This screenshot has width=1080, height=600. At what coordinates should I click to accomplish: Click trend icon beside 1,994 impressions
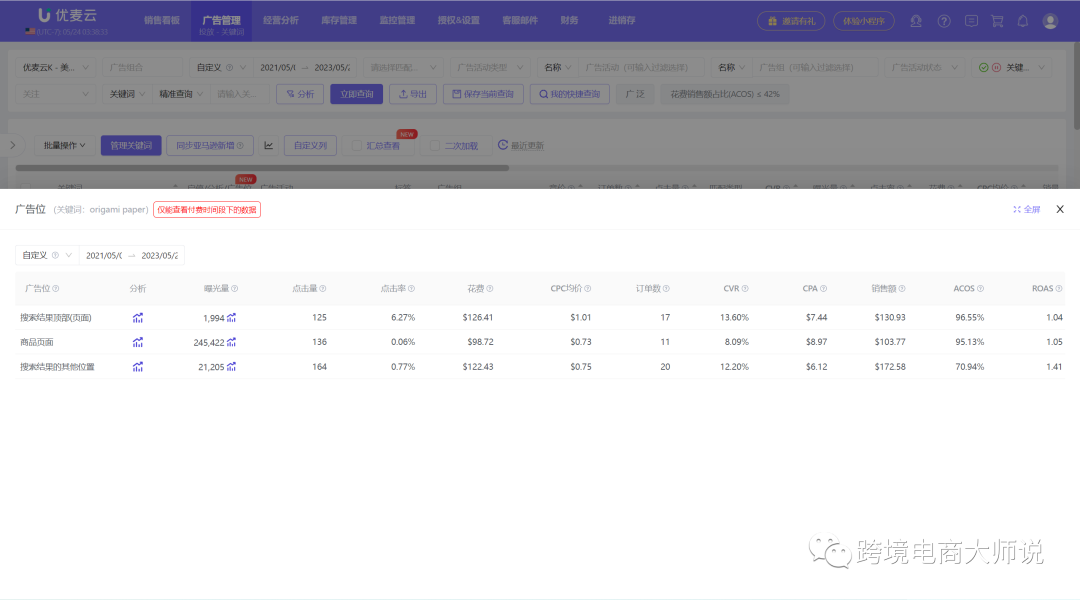(x=231, y=317)
